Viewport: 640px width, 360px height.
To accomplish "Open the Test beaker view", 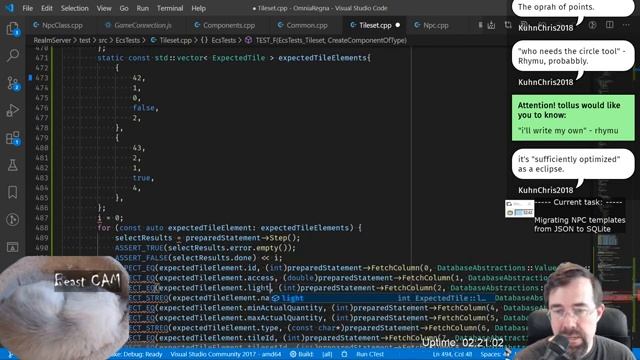I will coord(13,165).
